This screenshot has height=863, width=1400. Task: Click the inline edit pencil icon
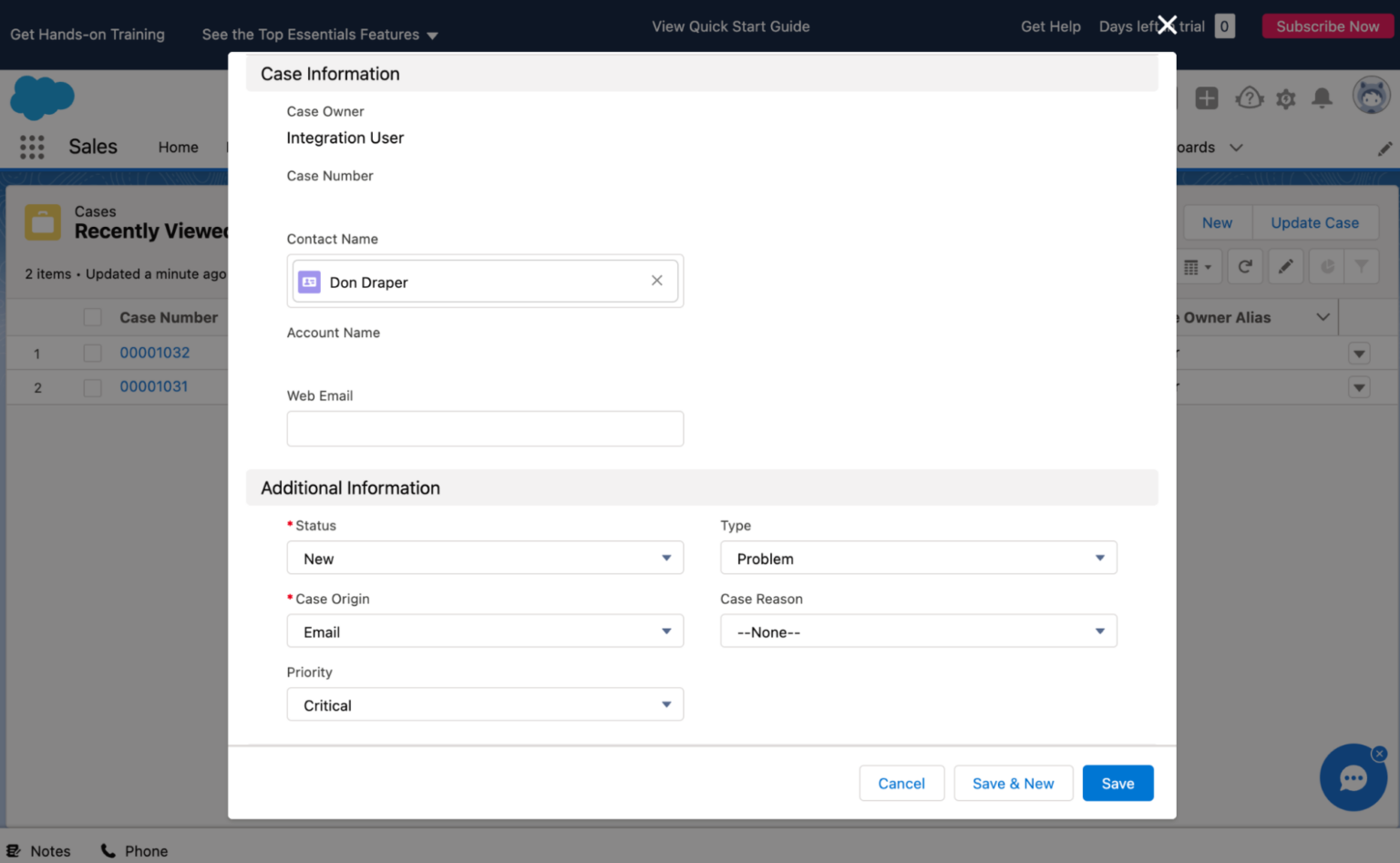[1286, 266]
